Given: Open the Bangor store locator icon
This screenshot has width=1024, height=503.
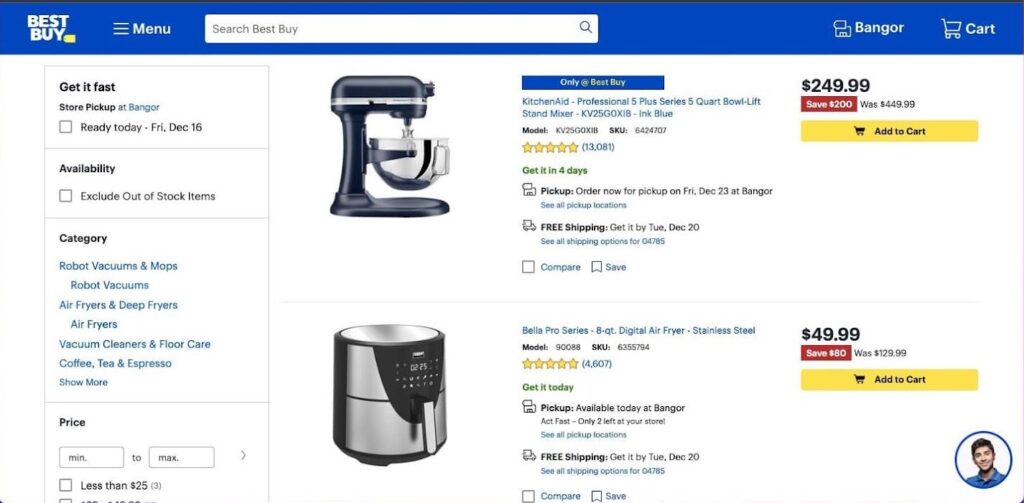Looking at the screenshot, I should click(x=842, y=29).
